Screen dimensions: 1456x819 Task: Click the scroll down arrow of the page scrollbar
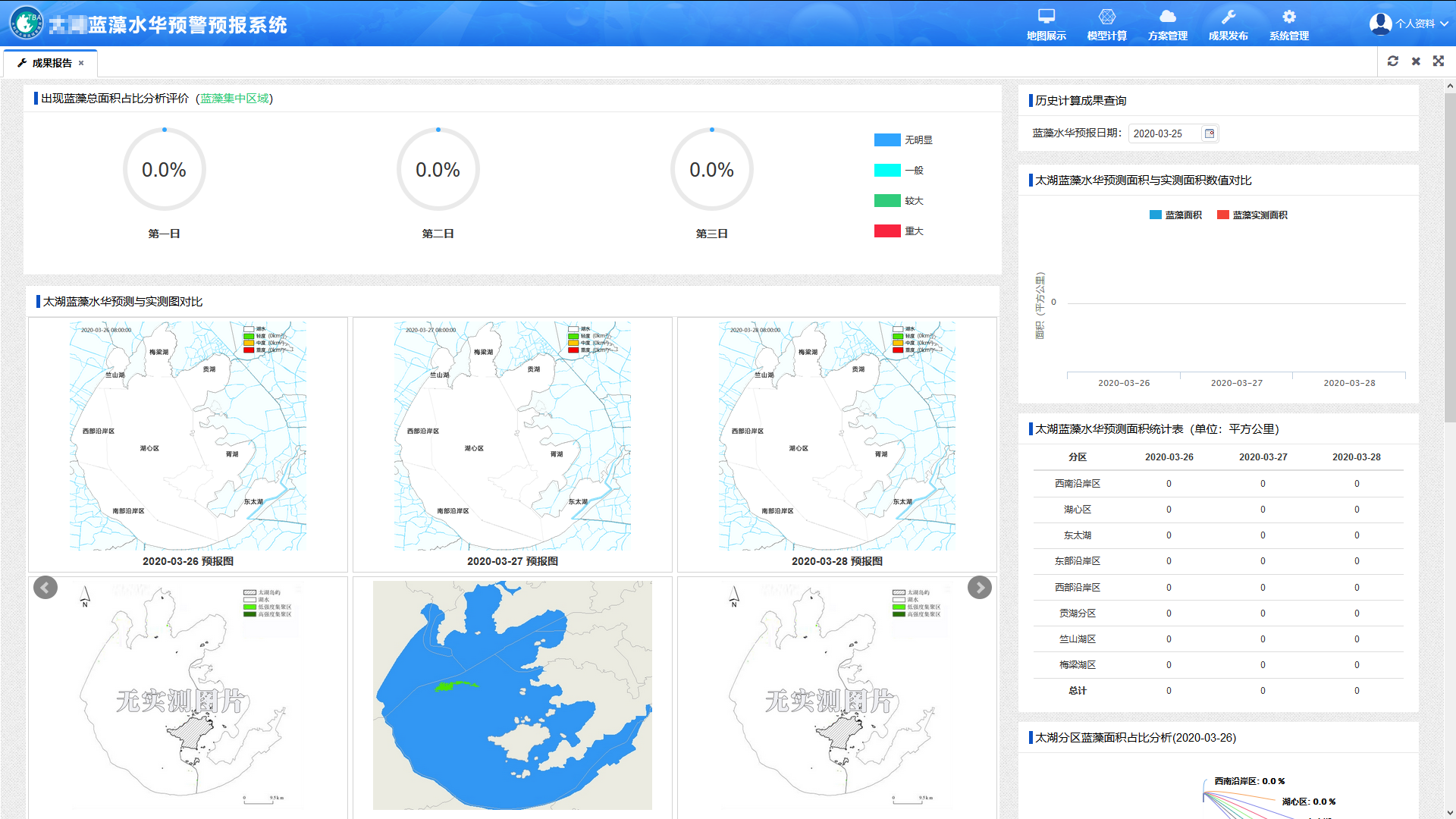pyautogui.click(x=1449, y=813)
